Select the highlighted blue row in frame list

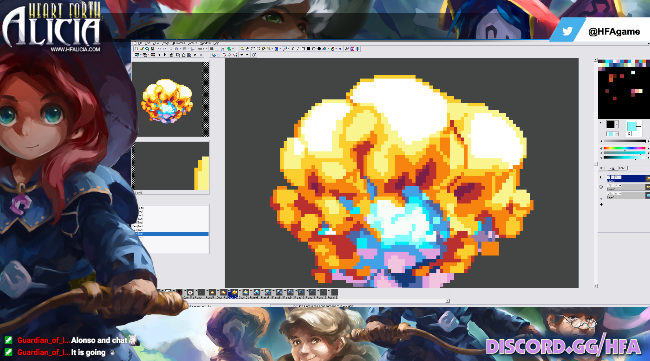pyautogui.click(x=172, y=234)
